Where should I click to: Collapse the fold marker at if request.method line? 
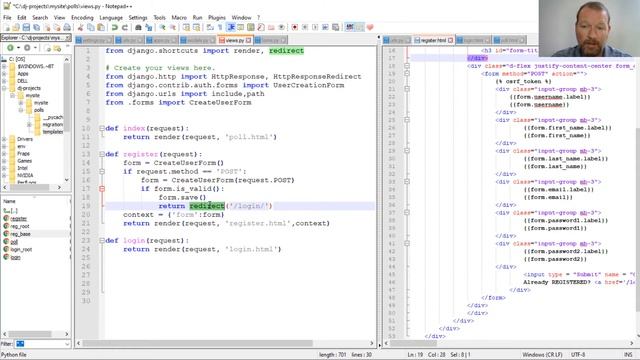(x=102, y=171)
